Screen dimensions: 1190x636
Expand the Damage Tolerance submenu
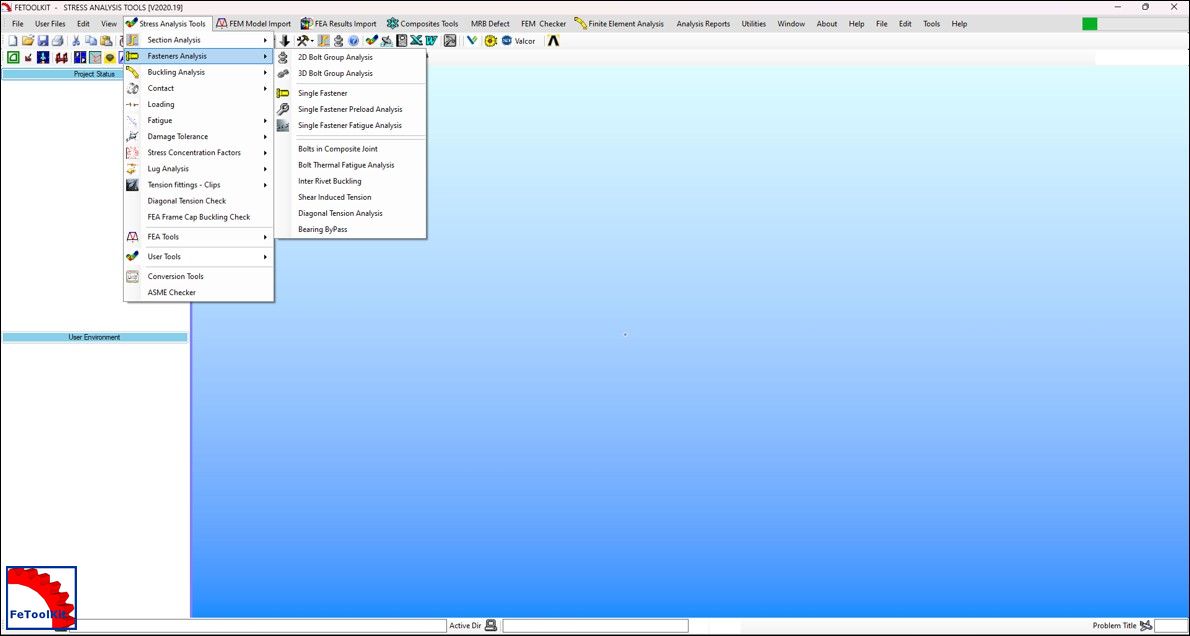(199, 137)
